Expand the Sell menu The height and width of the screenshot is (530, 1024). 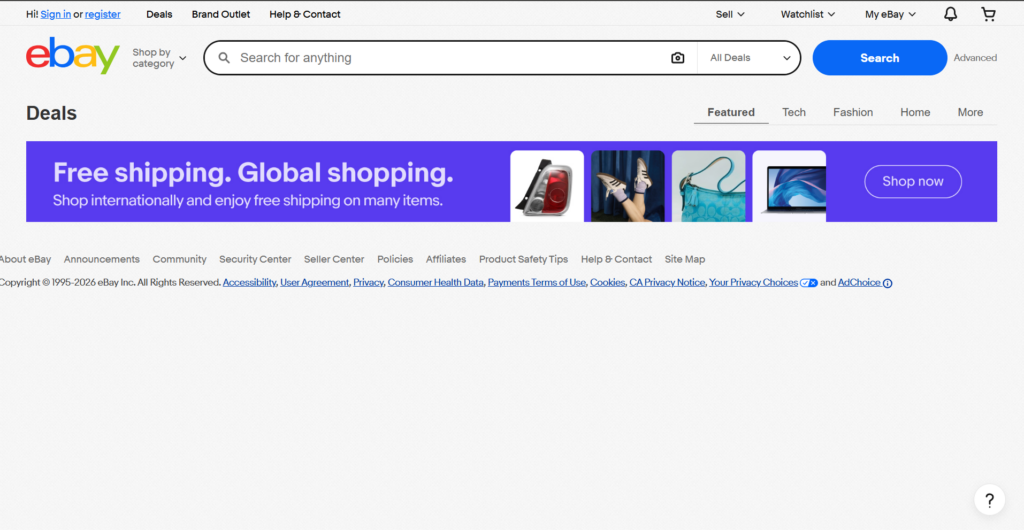click(730, 14)
